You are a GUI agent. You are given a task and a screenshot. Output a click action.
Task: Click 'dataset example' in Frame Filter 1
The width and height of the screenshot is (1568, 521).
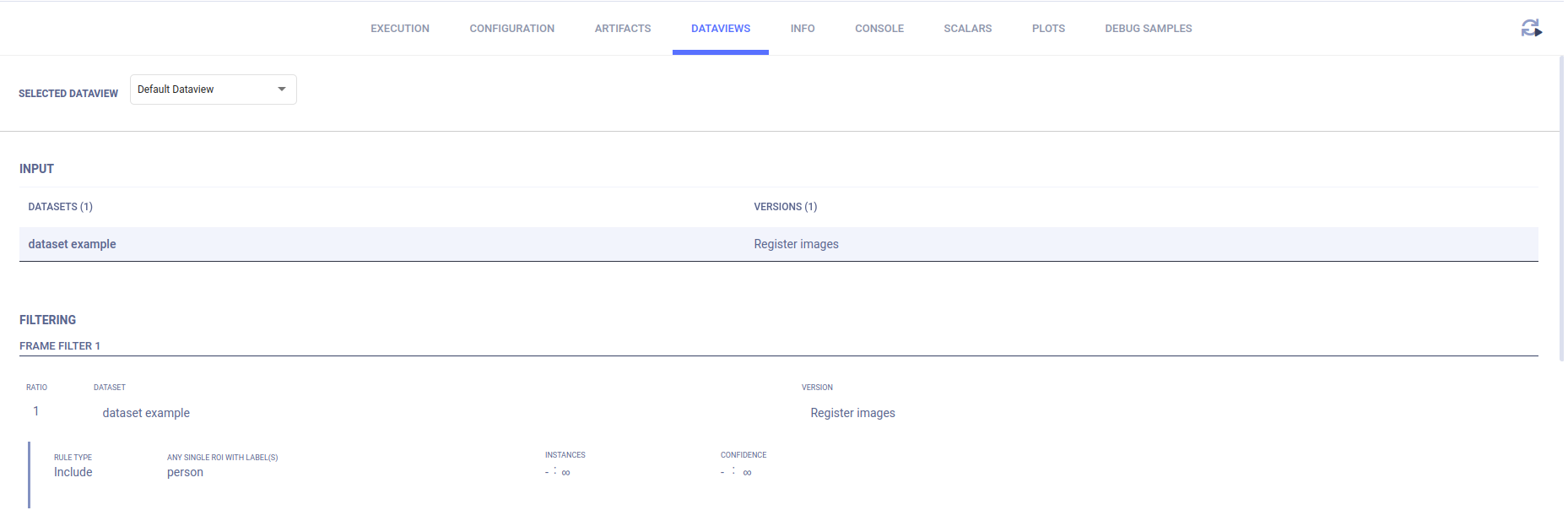tap(146, 413)
